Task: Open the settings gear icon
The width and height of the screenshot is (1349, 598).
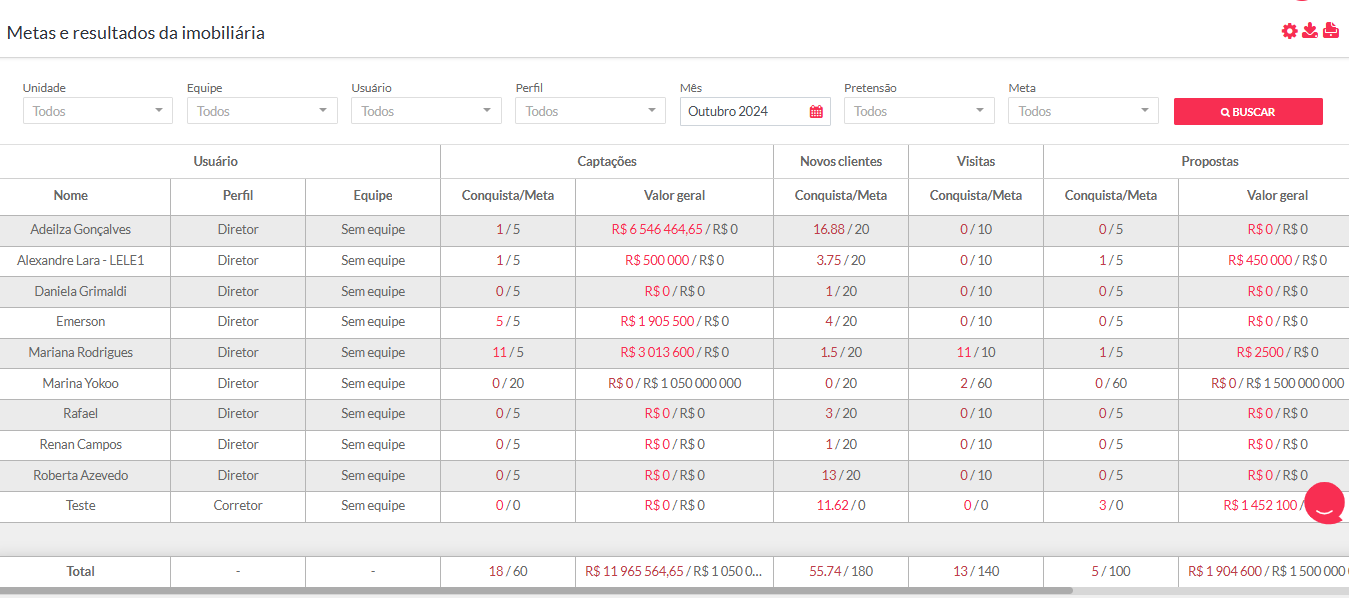Action: point(1289,31)
